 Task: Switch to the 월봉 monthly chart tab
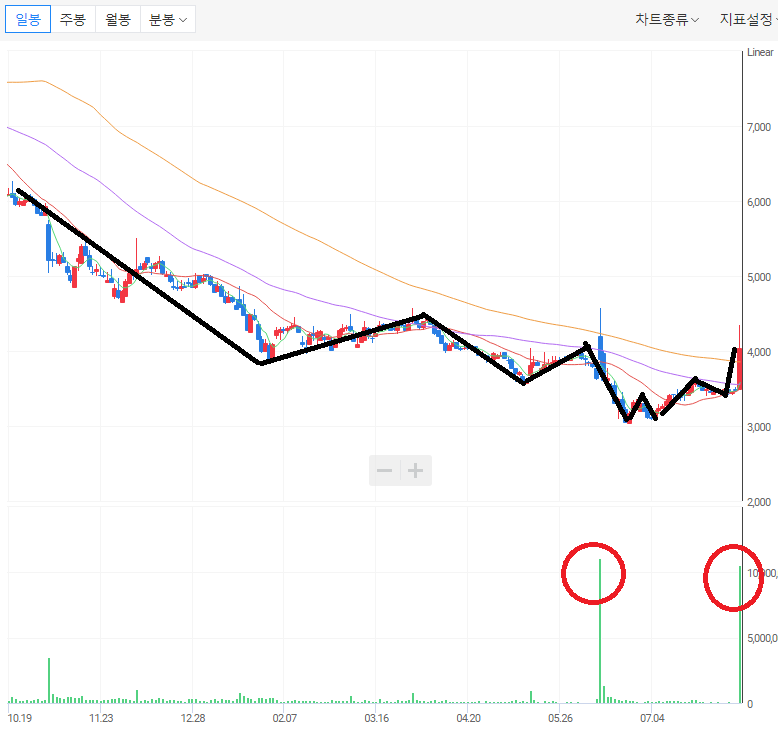(118, 19)
